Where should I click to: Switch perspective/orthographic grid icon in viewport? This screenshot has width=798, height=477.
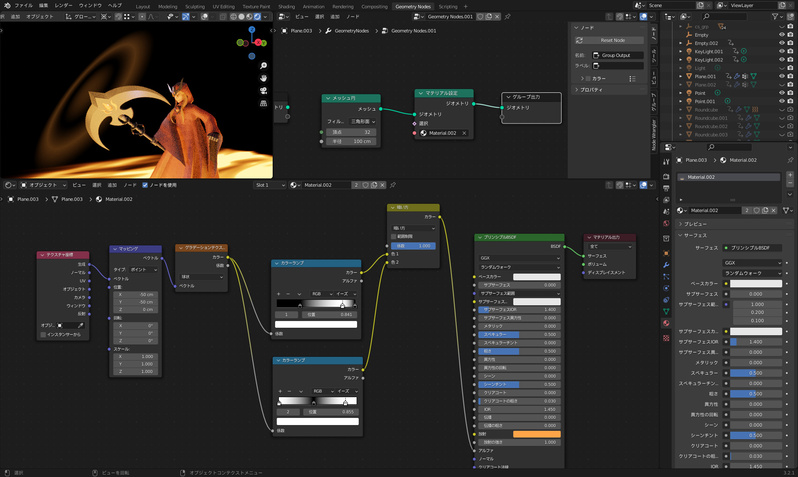[263, 103]
